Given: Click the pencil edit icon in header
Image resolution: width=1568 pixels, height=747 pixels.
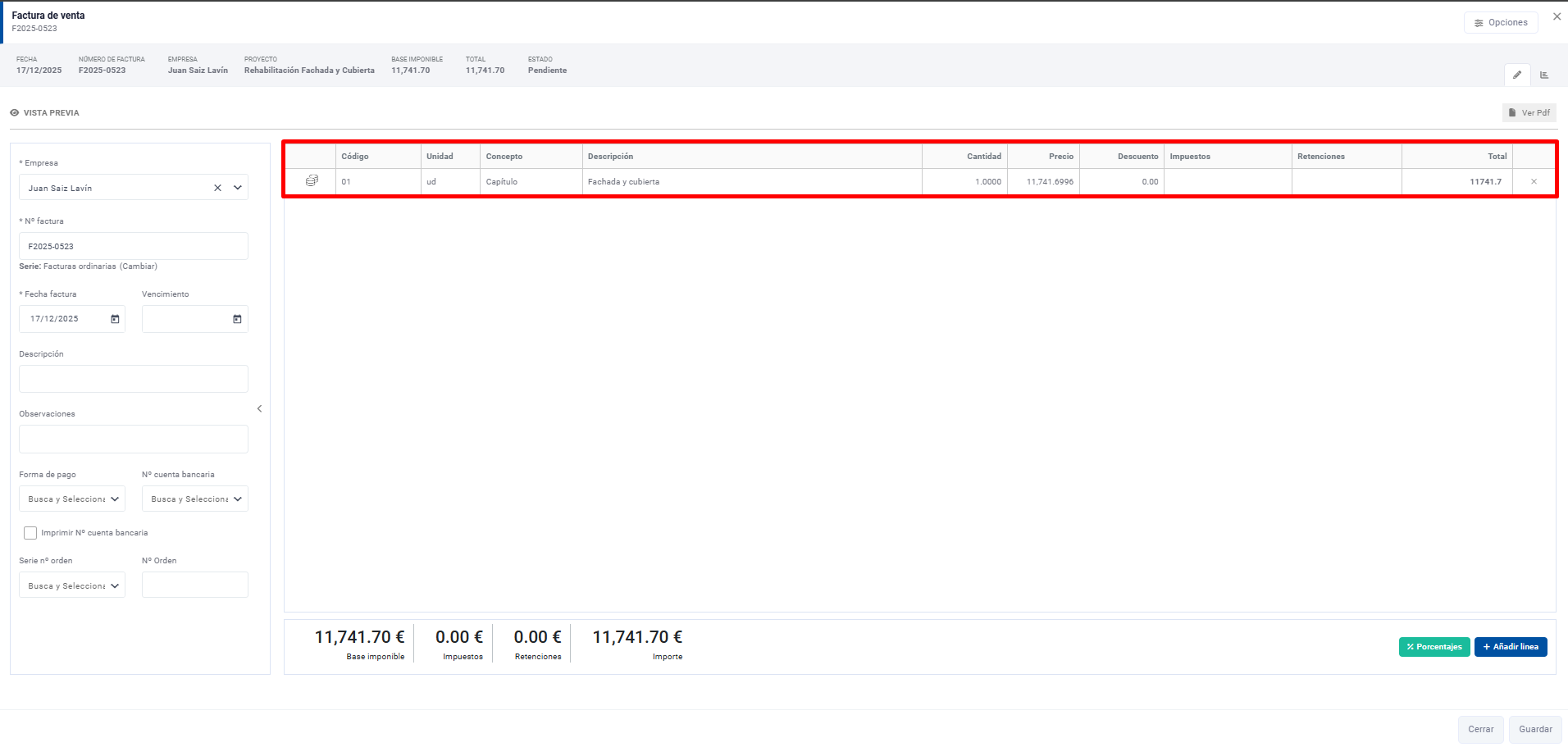Looking at the screenshot, I should coord(1516,75).
